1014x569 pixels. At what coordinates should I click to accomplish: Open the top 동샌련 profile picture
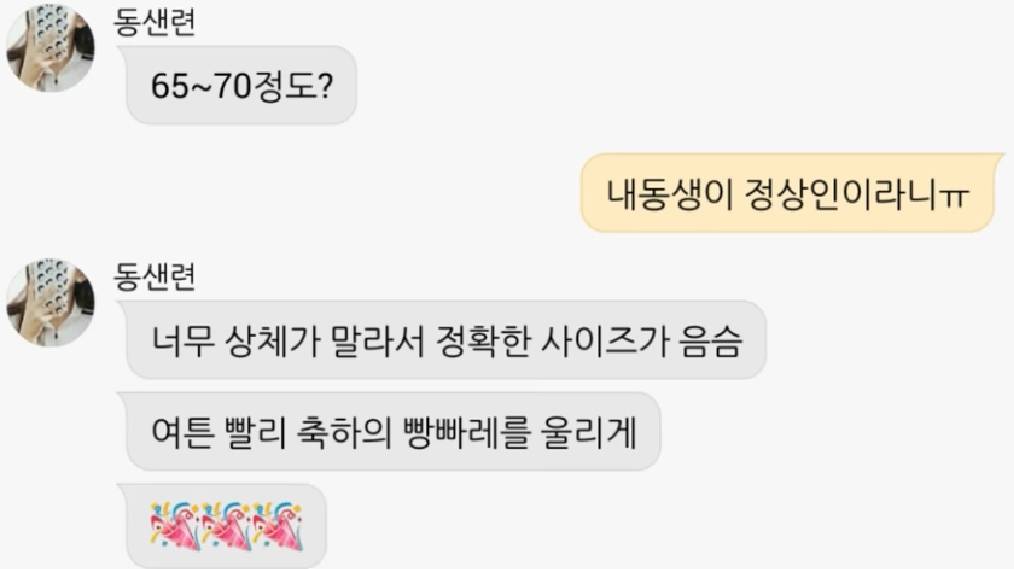click(50, 48)
